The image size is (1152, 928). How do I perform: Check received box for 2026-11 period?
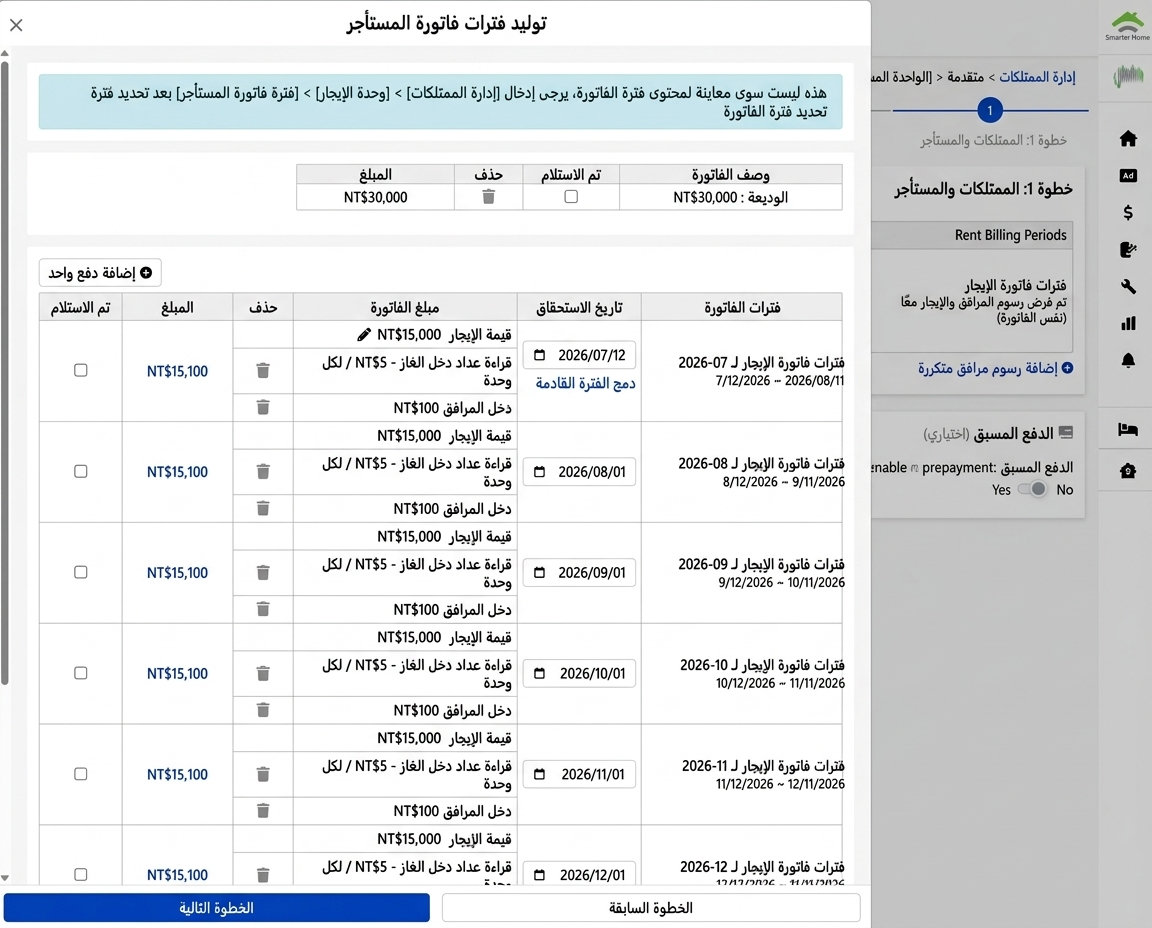[81, 774]
